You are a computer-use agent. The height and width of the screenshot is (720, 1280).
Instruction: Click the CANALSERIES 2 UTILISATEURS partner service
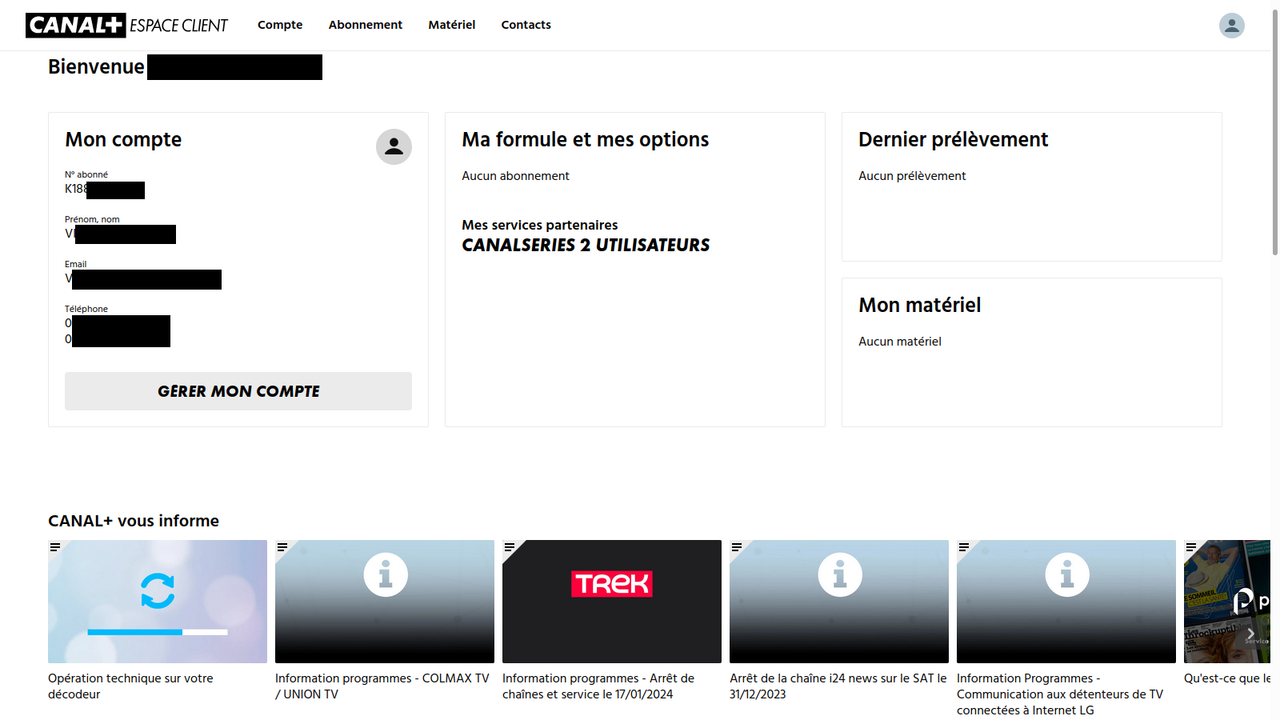[586, 245]
